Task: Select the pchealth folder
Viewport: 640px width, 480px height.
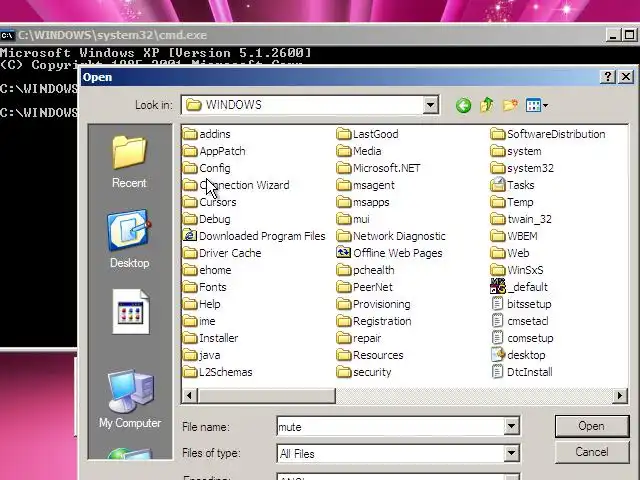Action: (366, 270)
